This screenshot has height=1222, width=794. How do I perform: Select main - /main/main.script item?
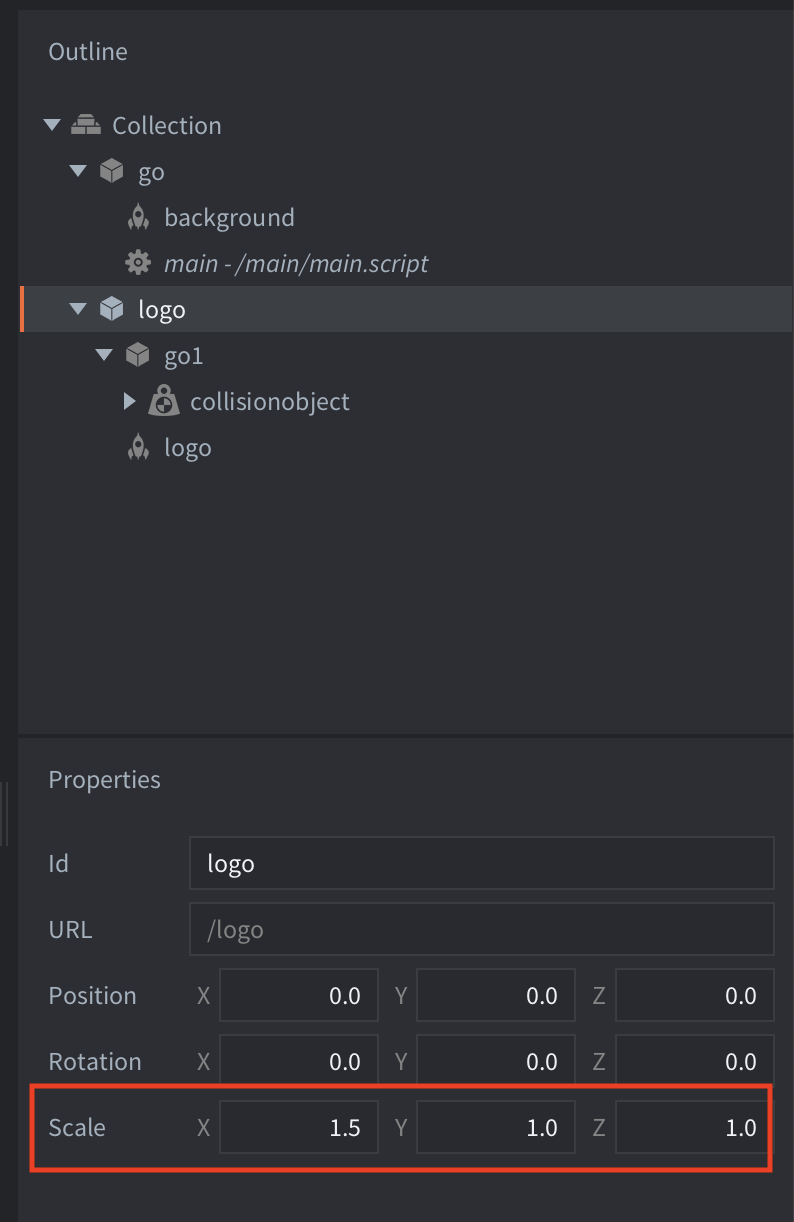296,263
